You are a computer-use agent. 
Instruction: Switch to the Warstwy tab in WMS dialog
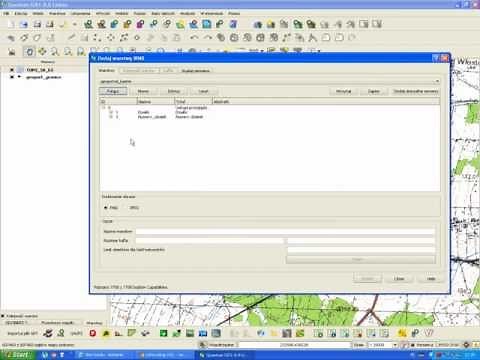tap(107, 71)
